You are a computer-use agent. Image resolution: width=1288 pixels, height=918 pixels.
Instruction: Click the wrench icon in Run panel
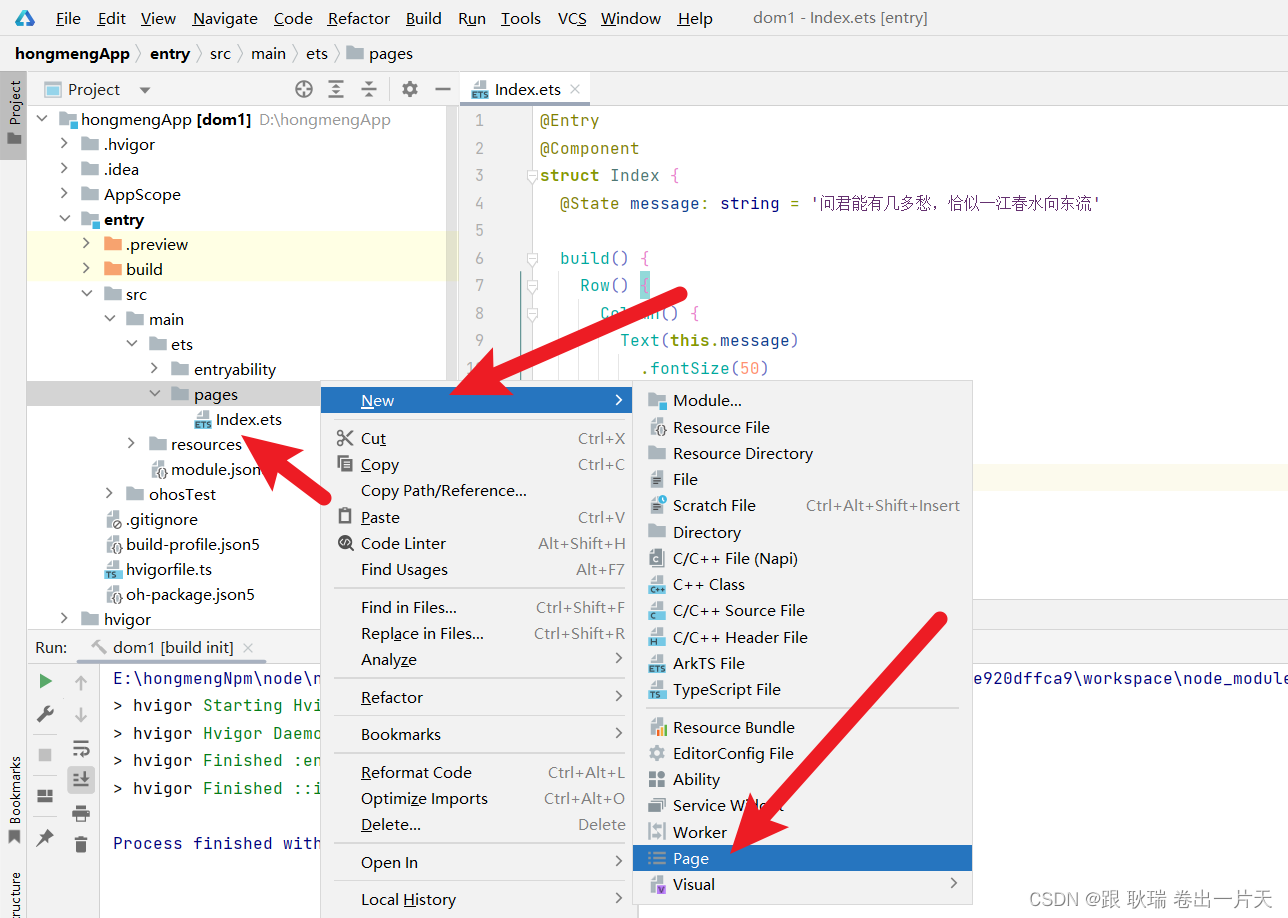45,714
